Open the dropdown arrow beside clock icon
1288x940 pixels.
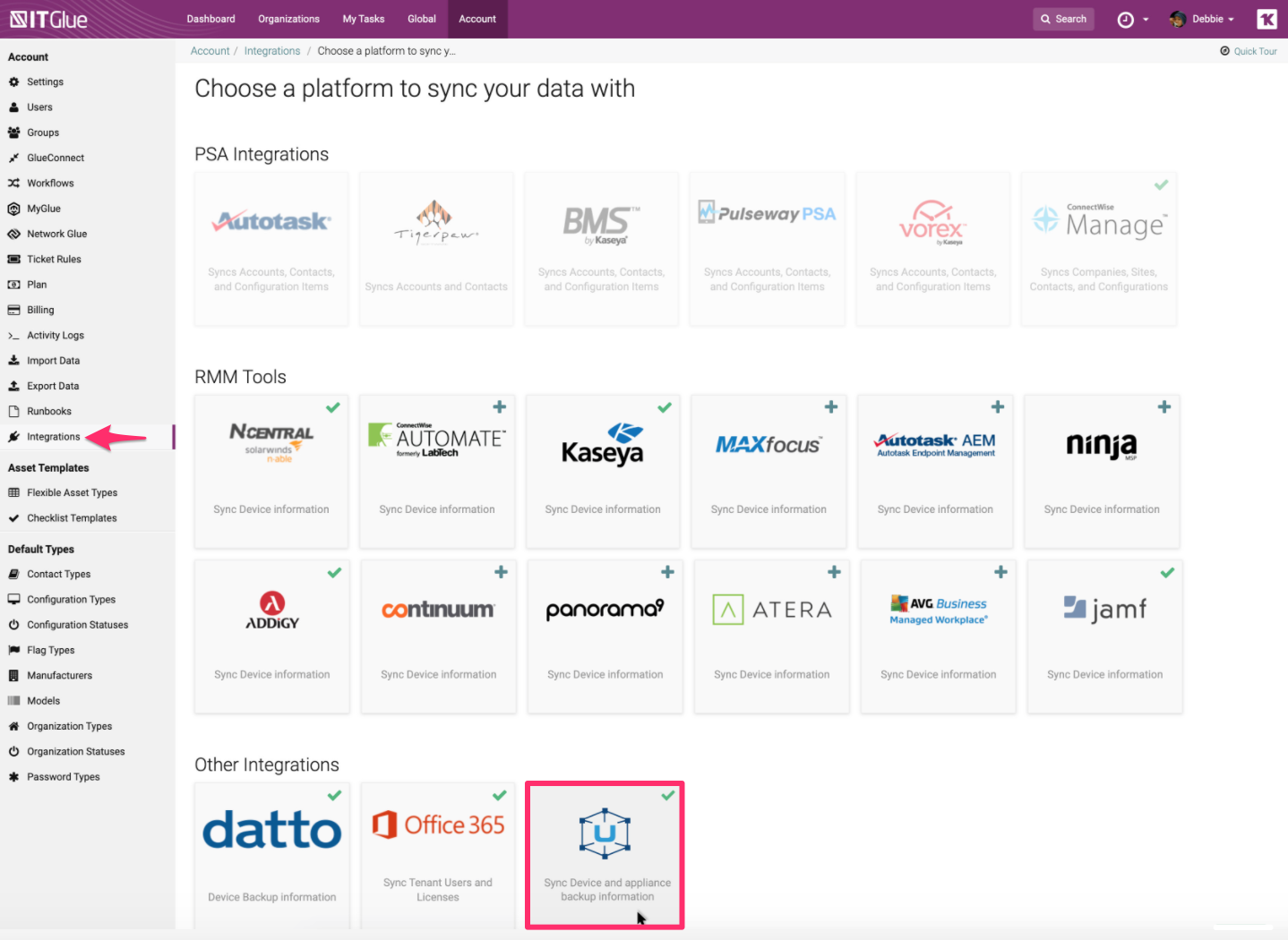coord(1146,20)
